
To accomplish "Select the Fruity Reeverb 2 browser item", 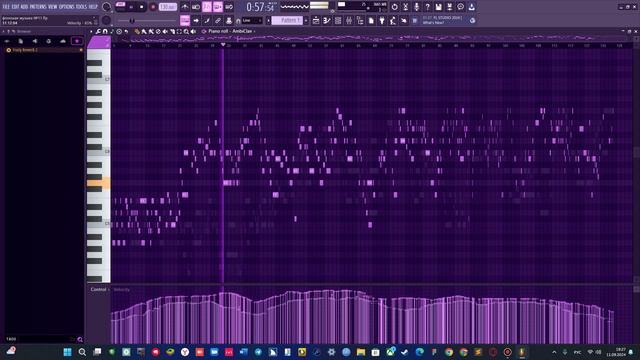I will 43,50.
